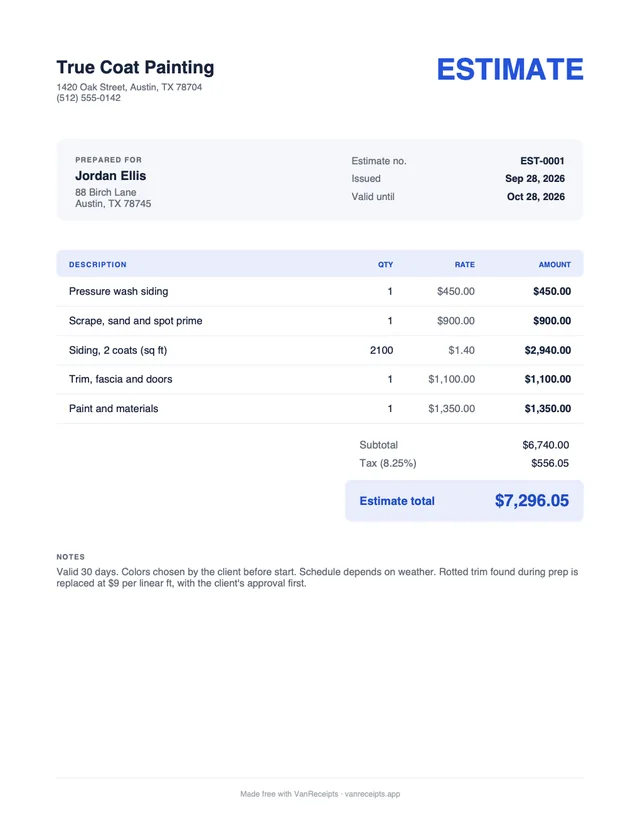
Task: Select the total $7,296.05
Action: (532, 501)
